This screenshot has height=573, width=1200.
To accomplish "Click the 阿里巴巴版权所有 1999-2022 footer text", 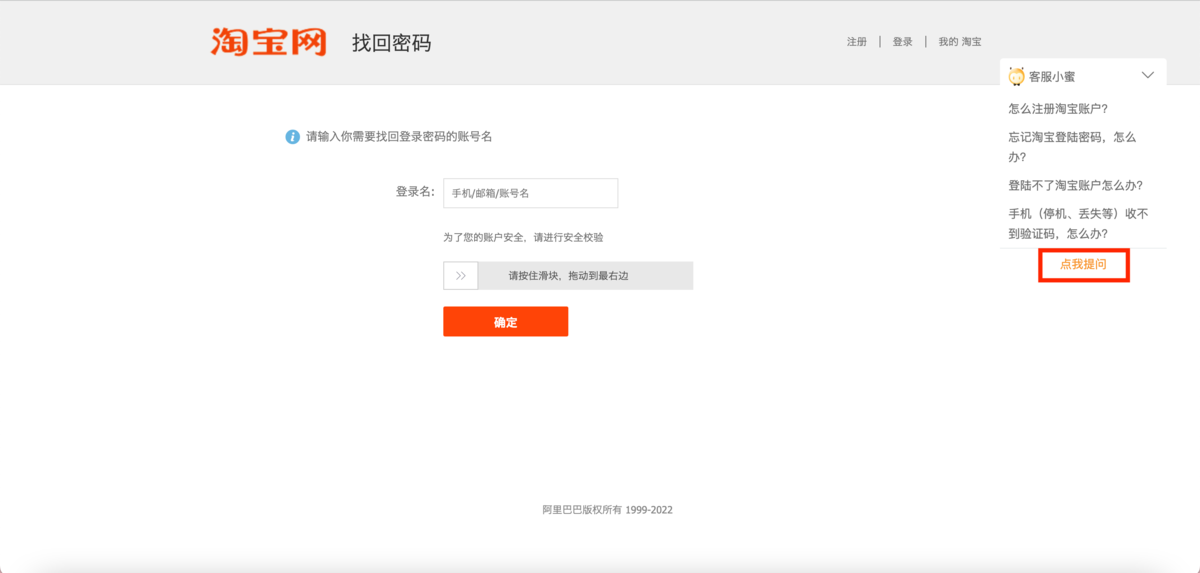I will click(x=608, y=510).
